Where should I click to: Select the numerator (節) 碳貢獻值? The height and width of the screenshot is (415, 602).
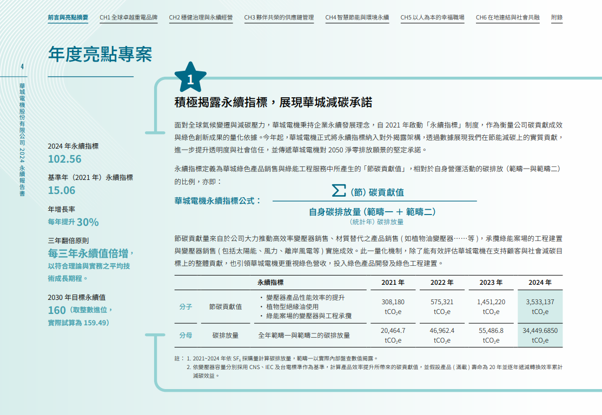[377, 192]
